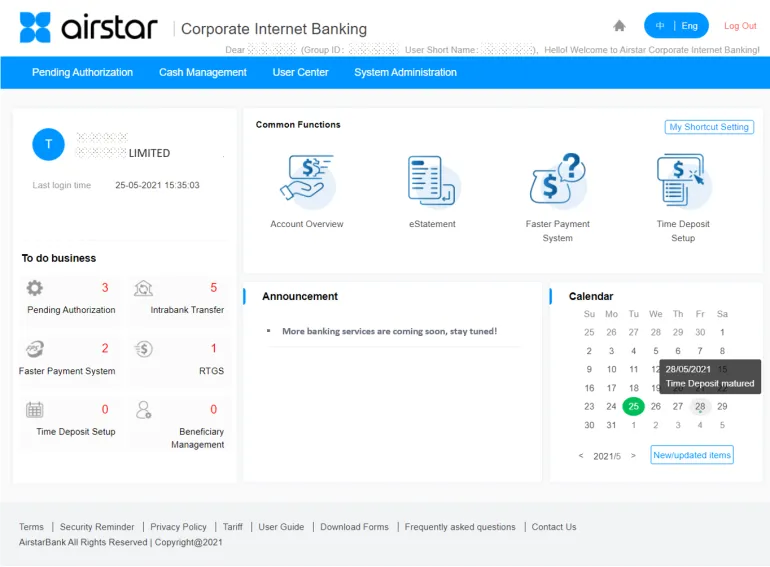770x567 pixels.
Task: Open the Security Reminder footer link
Action: pos(97,527)
